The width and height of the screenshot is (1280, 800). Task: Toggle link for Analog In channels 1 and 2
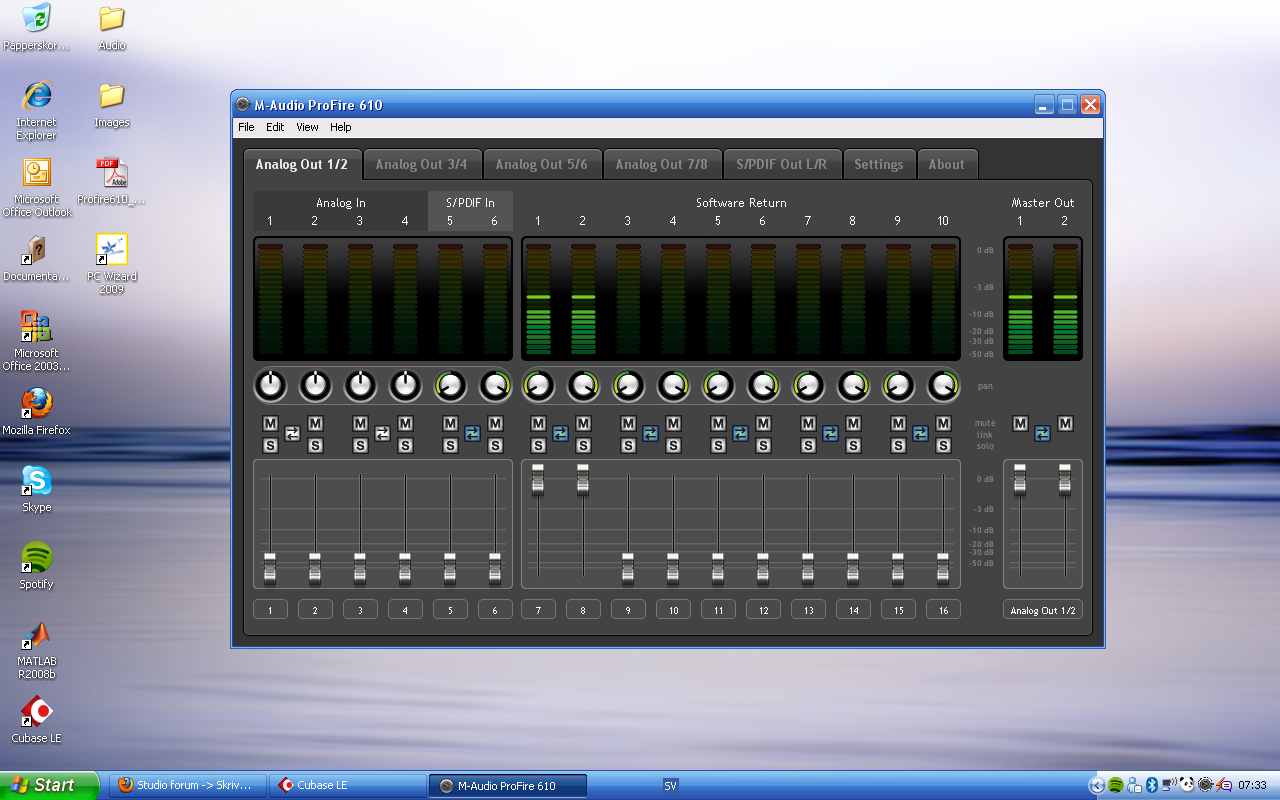click(x=292, y=433)
